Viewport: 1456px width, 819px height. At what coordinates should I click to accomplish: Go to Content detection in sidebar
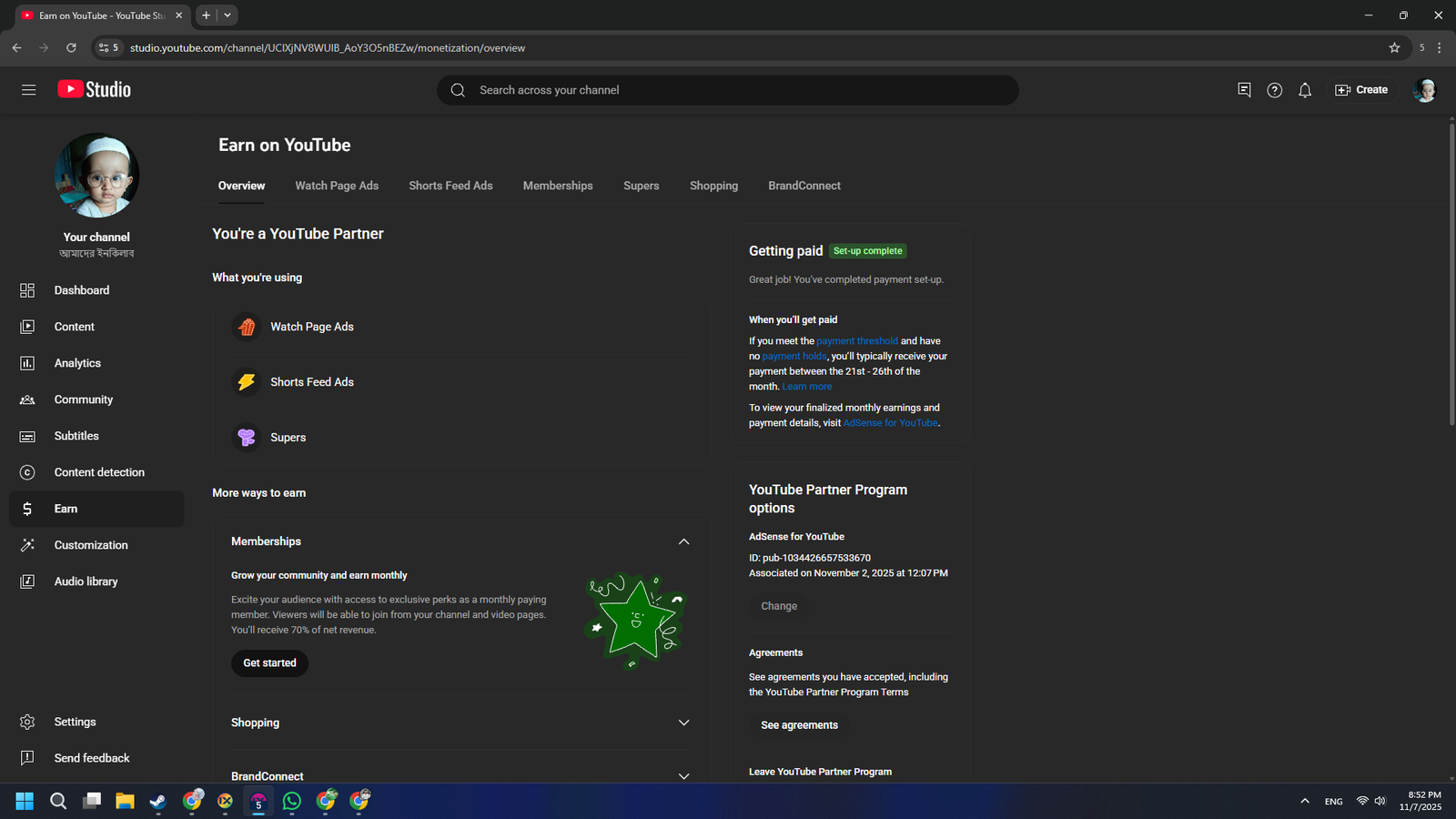point(99,472)
